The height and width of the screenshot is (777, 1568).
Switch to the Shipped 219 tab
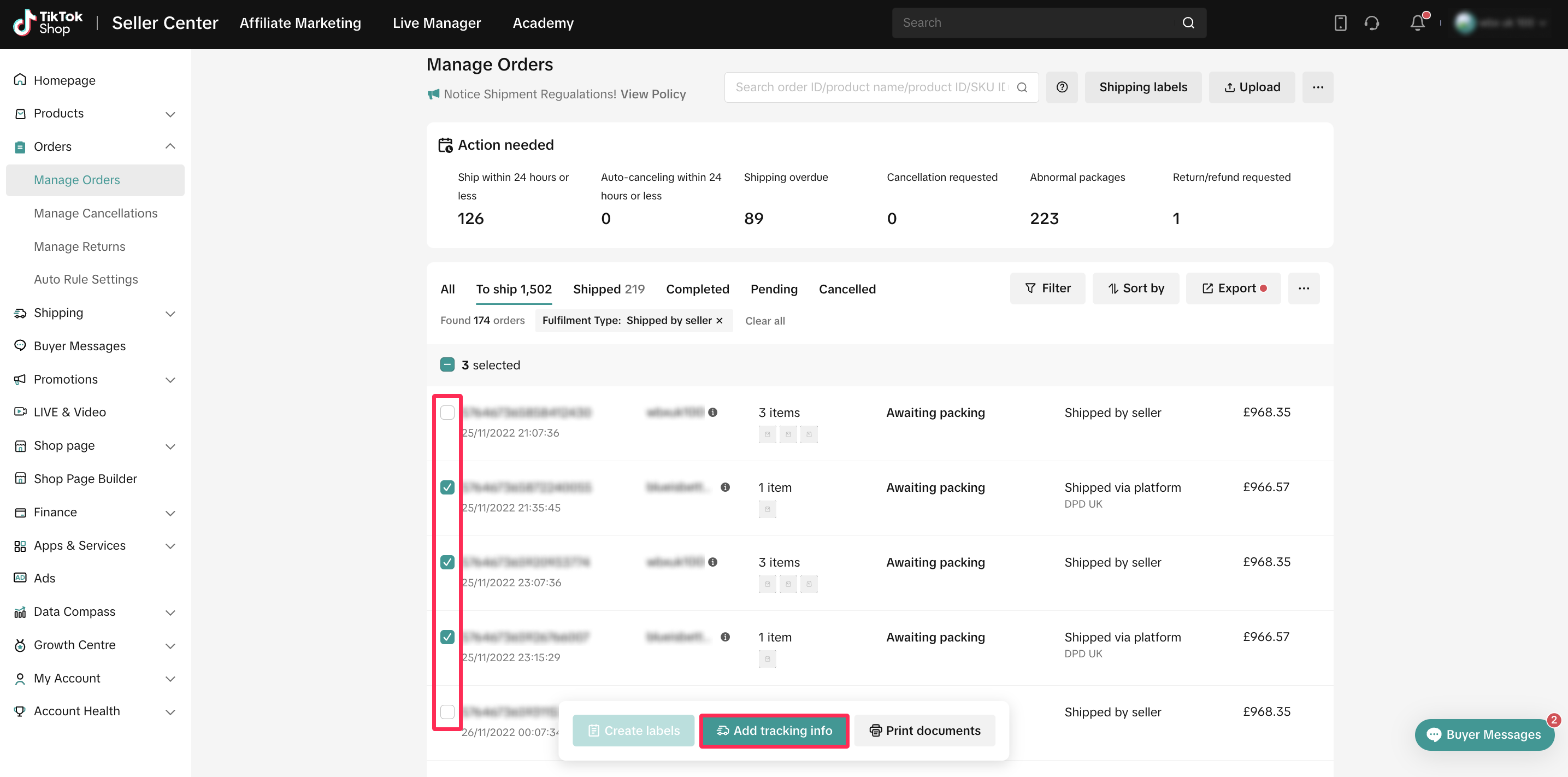coord(608,289)
